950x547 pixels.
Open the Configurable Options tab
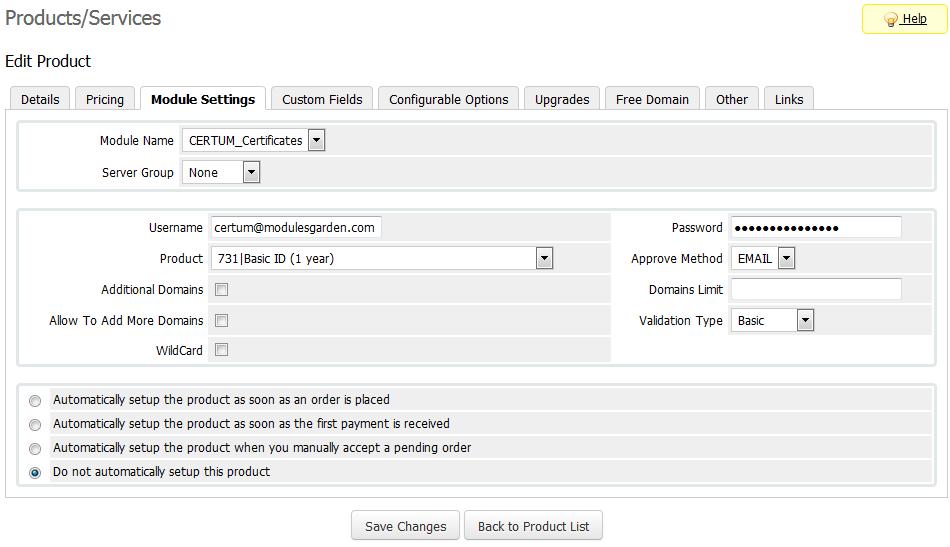click(x=448, y=99)
